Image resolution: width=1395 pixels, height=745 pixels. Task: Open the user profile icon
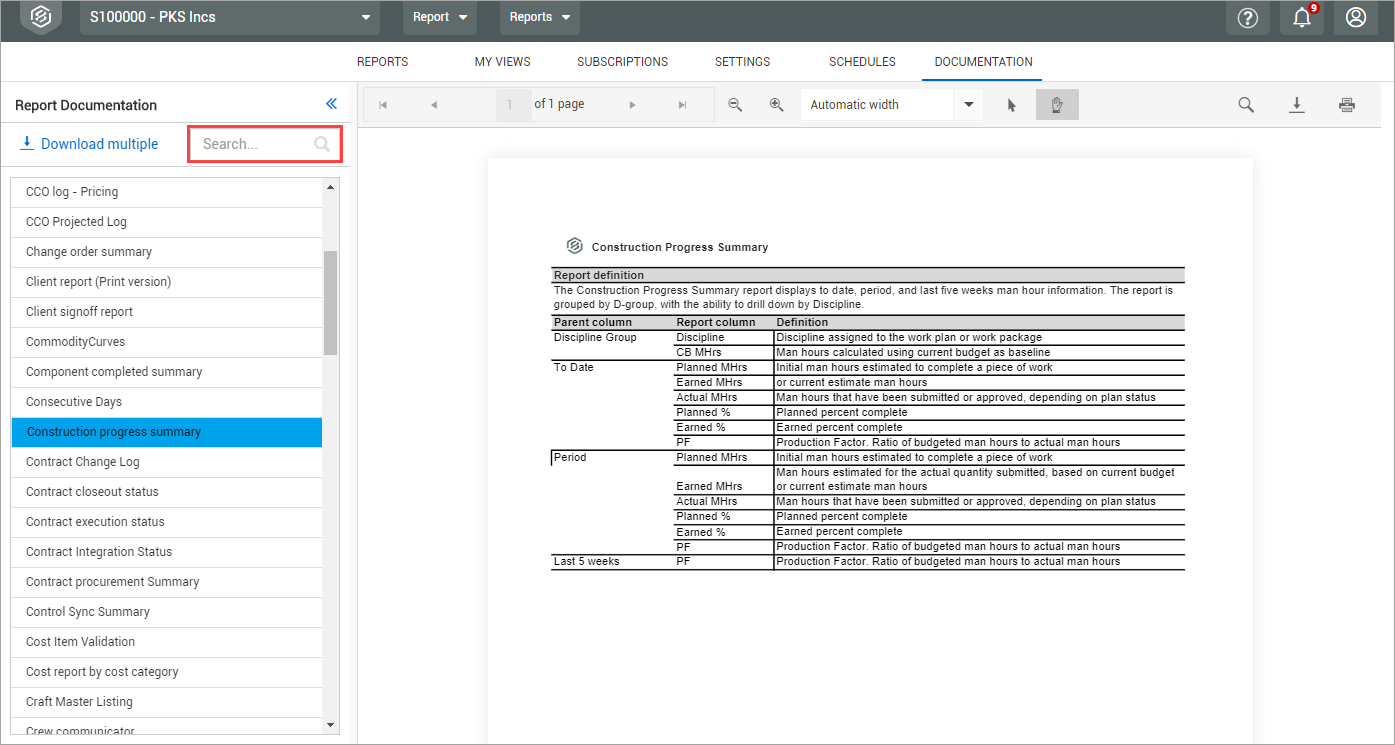[1355, 18]
